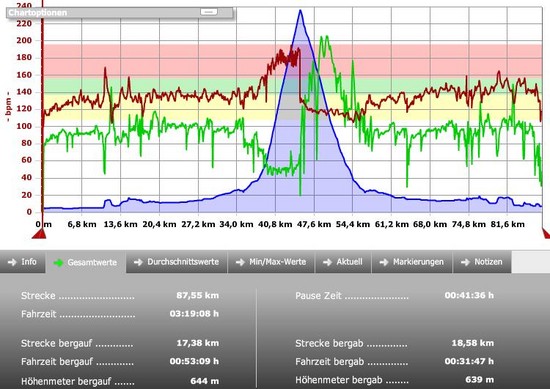550x389 pixels.
Task: Open the Markierungen tab
Action: coord(412,262)
